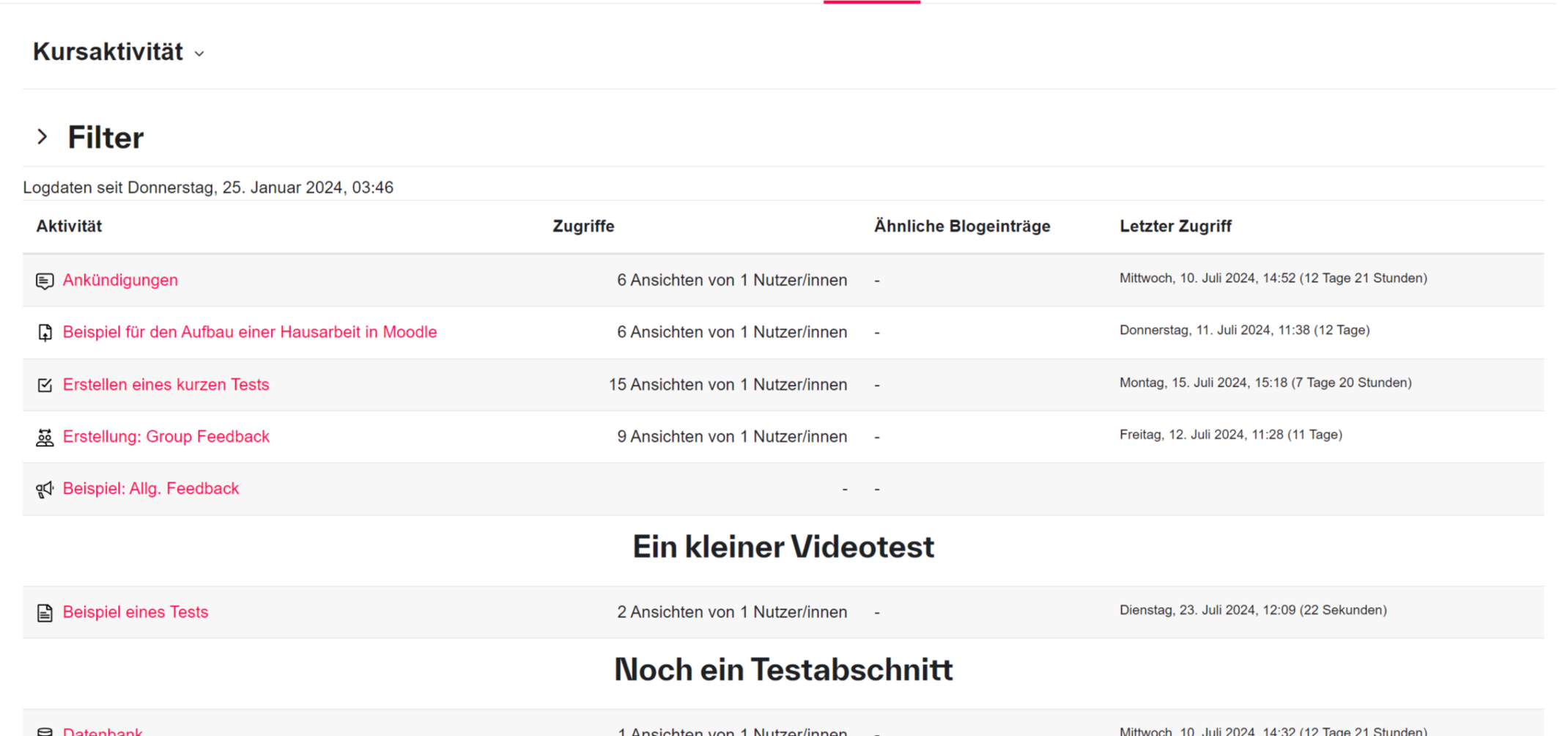This screenshot has height=736, width=1568.
Task: Click the Ähnliche Blogeinträge column header
Action: pos(961,227)
